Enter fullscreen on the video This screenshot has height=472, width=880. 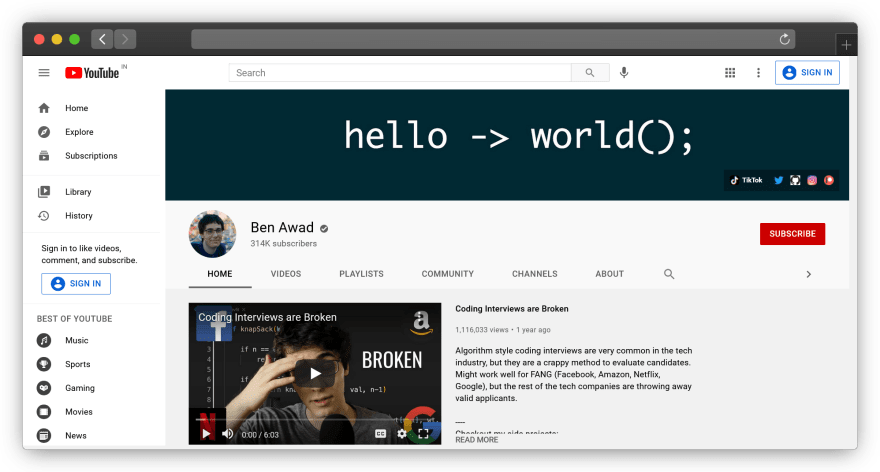[x=423, y=434]
